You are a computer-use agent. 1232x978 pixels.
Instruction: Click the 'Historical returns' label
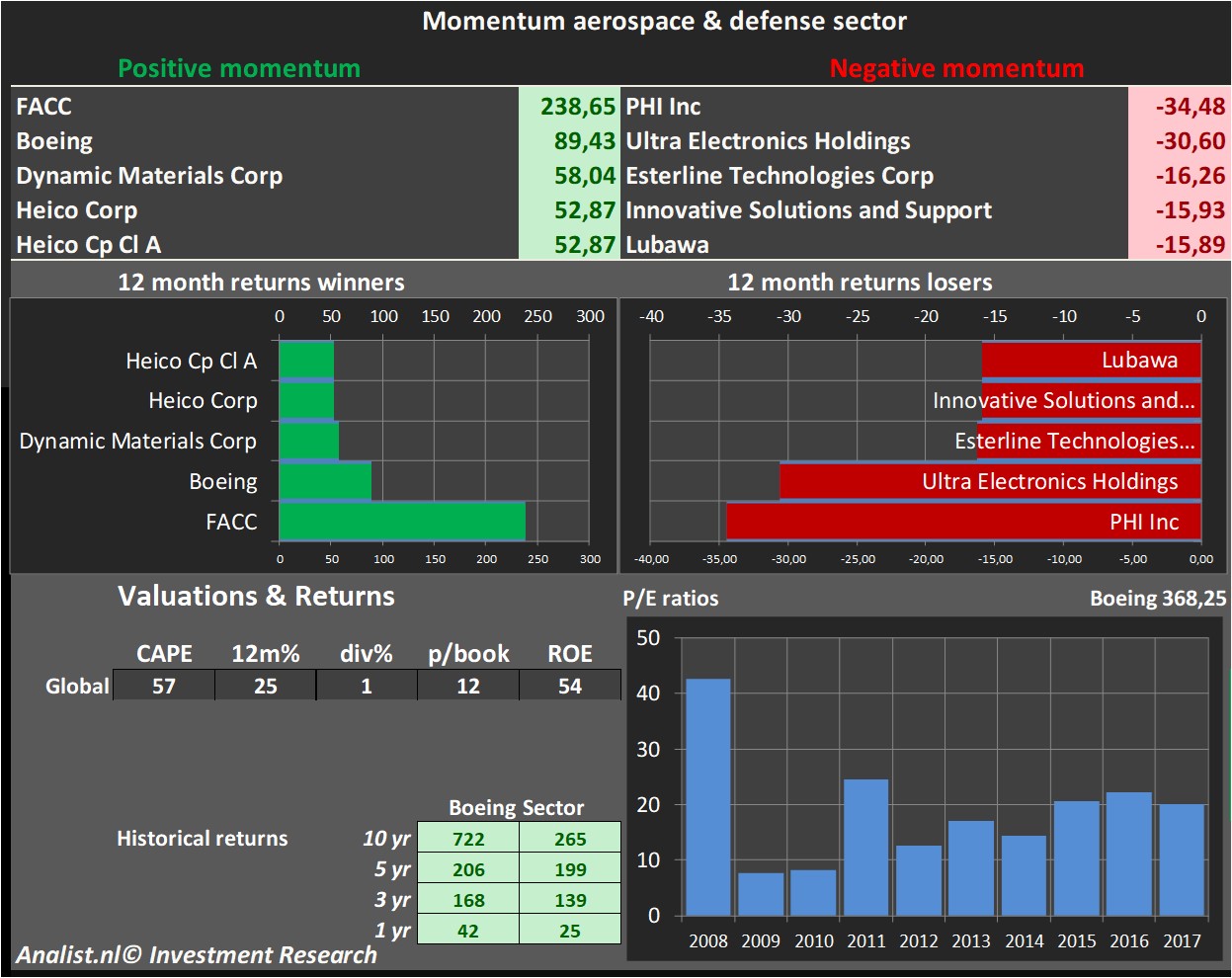pyautogui.click(x=203, y=839)
